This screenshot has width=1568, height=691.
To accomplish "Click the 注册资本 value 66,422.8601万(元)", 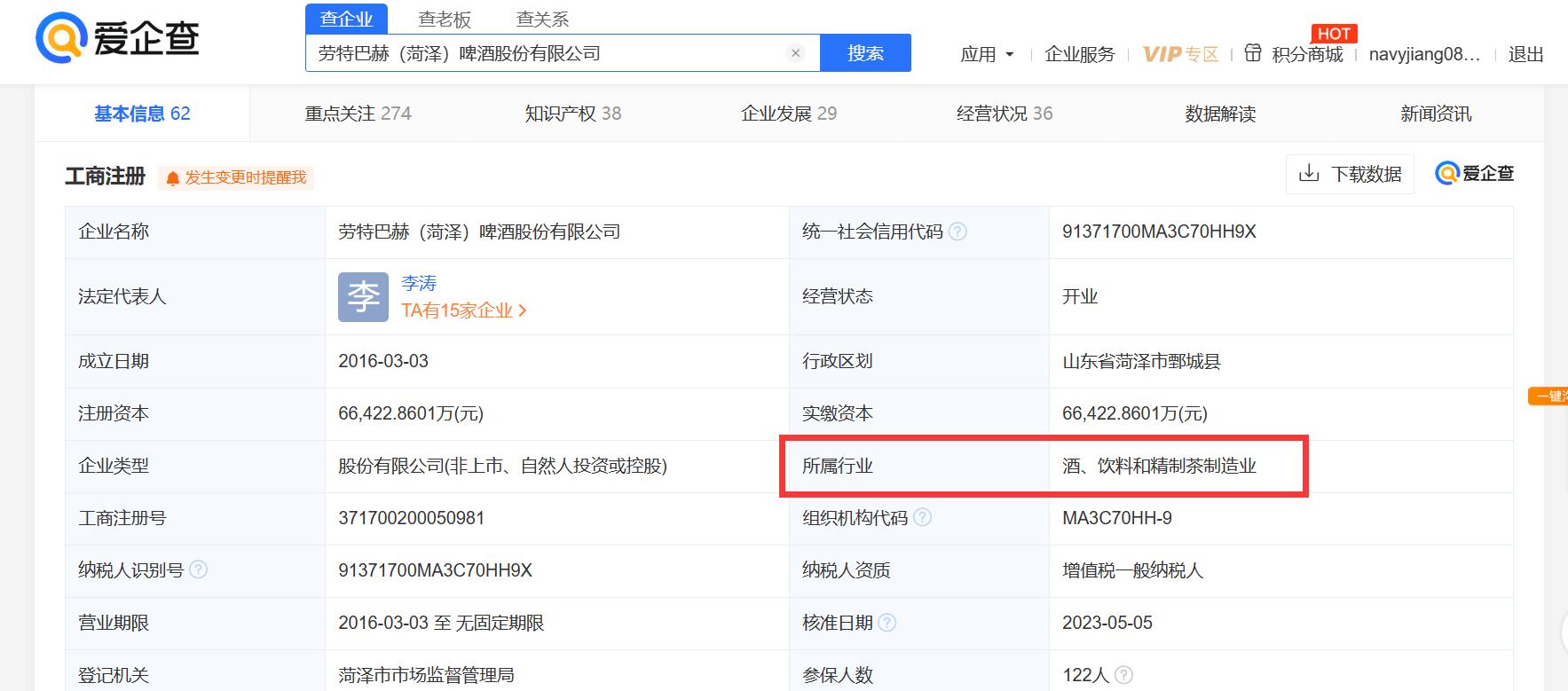I will pos(411,413).
